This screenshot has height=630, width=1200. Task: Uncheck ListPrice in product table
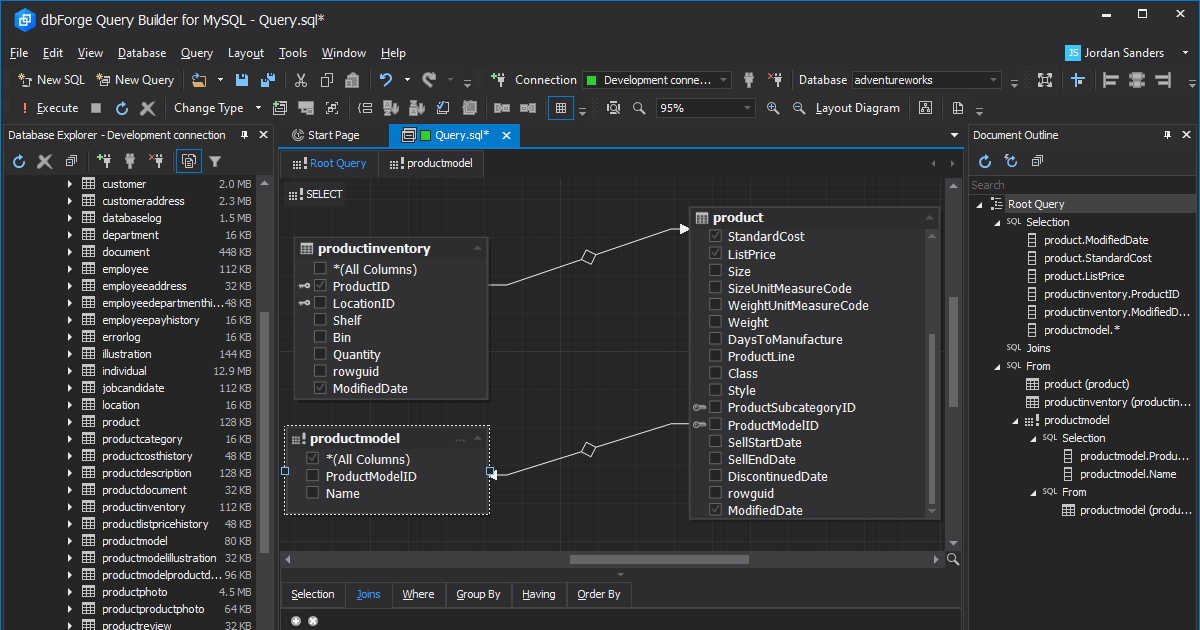[x=715, y=254]
